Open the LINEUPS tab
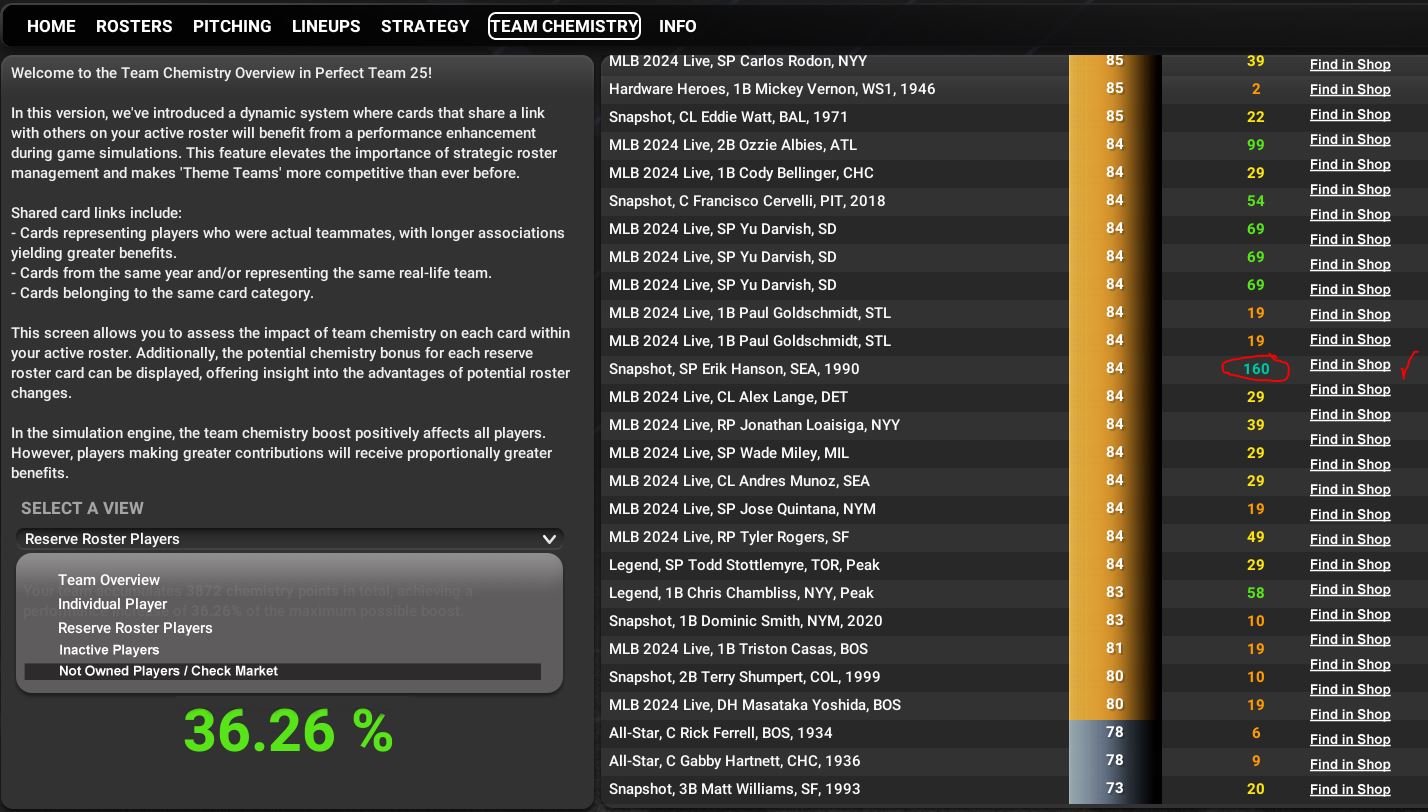Screen dimensions: 1428x812 [x=326, y=26]
